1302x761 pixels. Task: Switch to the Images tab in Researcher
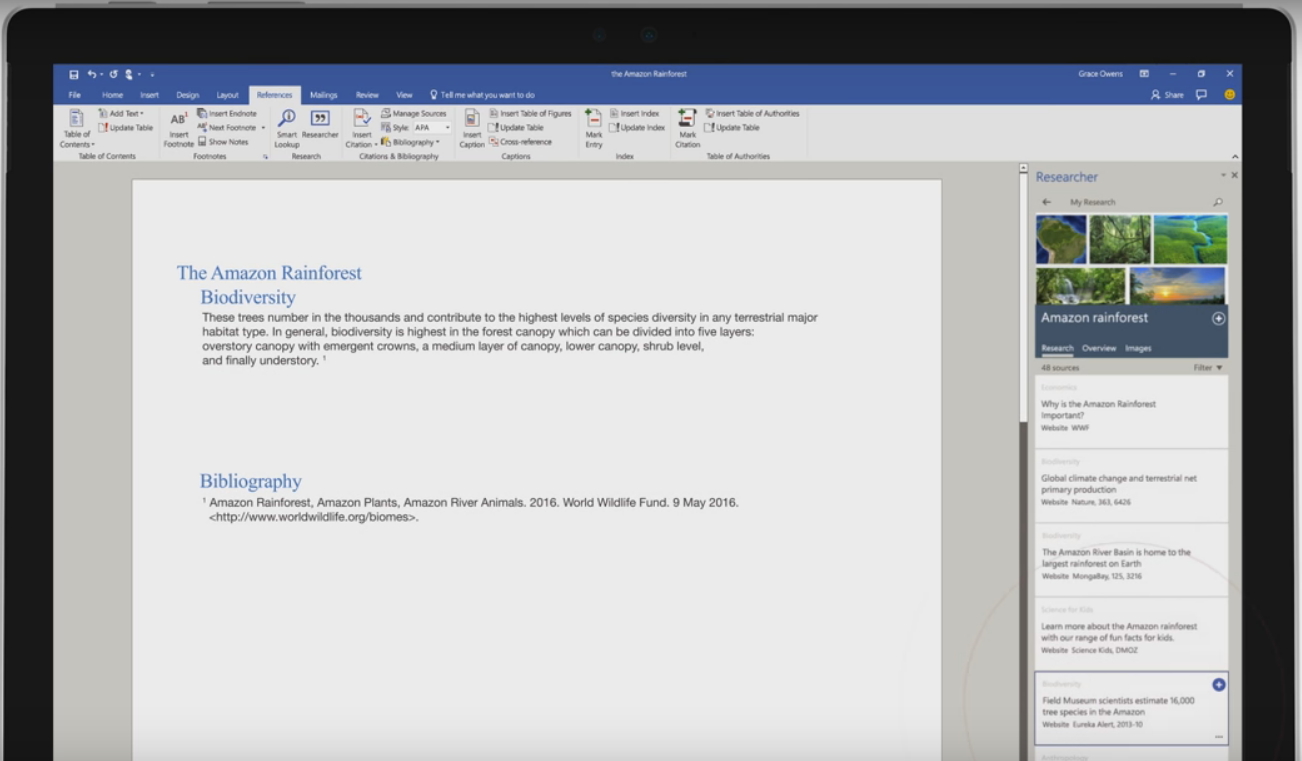[1138, 348]
